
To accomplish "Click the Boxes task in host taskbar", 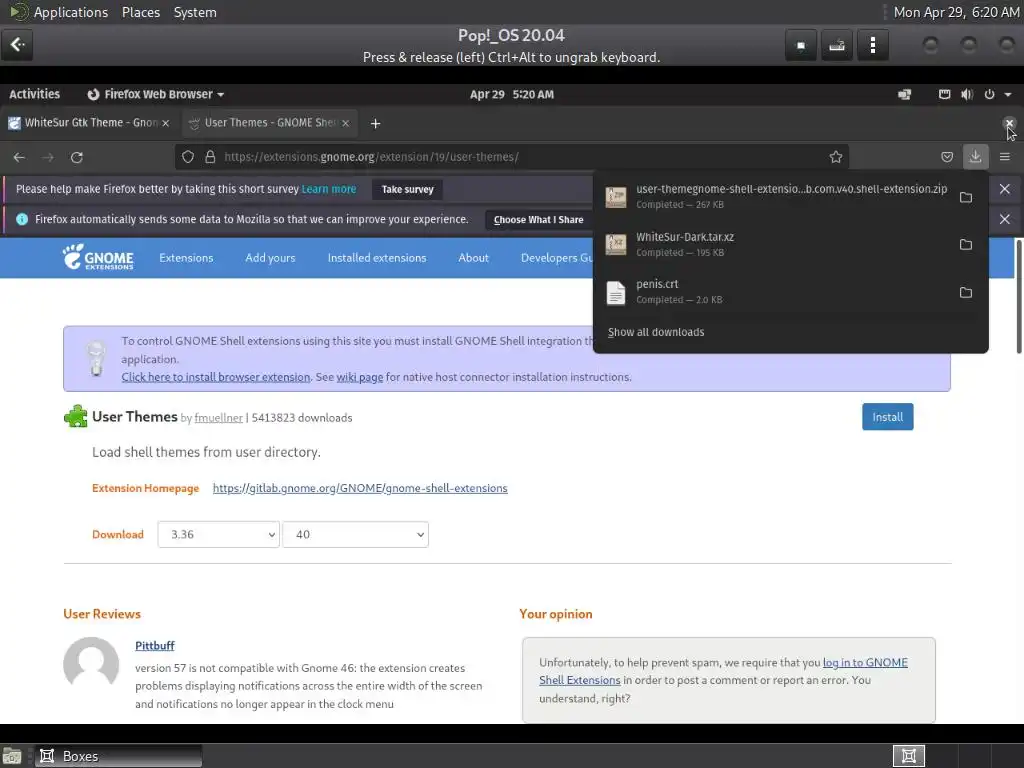I will pos(118,756).
